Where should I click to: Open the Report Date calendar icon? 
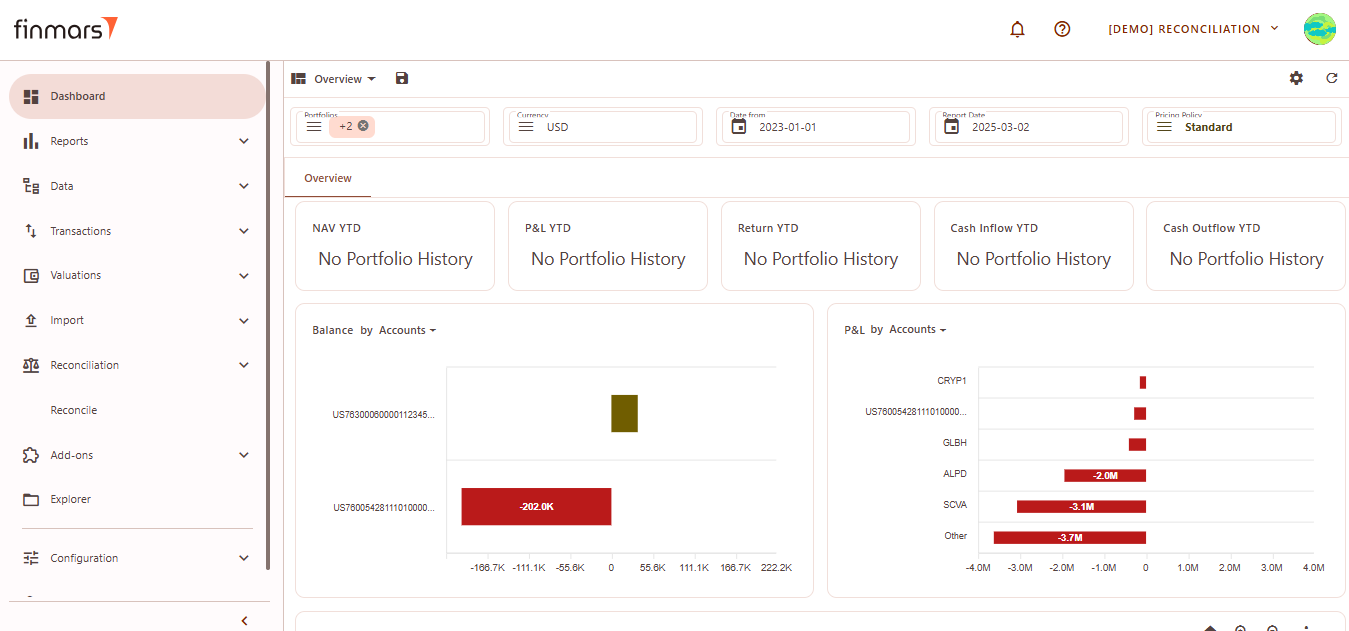(x=952, y=127)
